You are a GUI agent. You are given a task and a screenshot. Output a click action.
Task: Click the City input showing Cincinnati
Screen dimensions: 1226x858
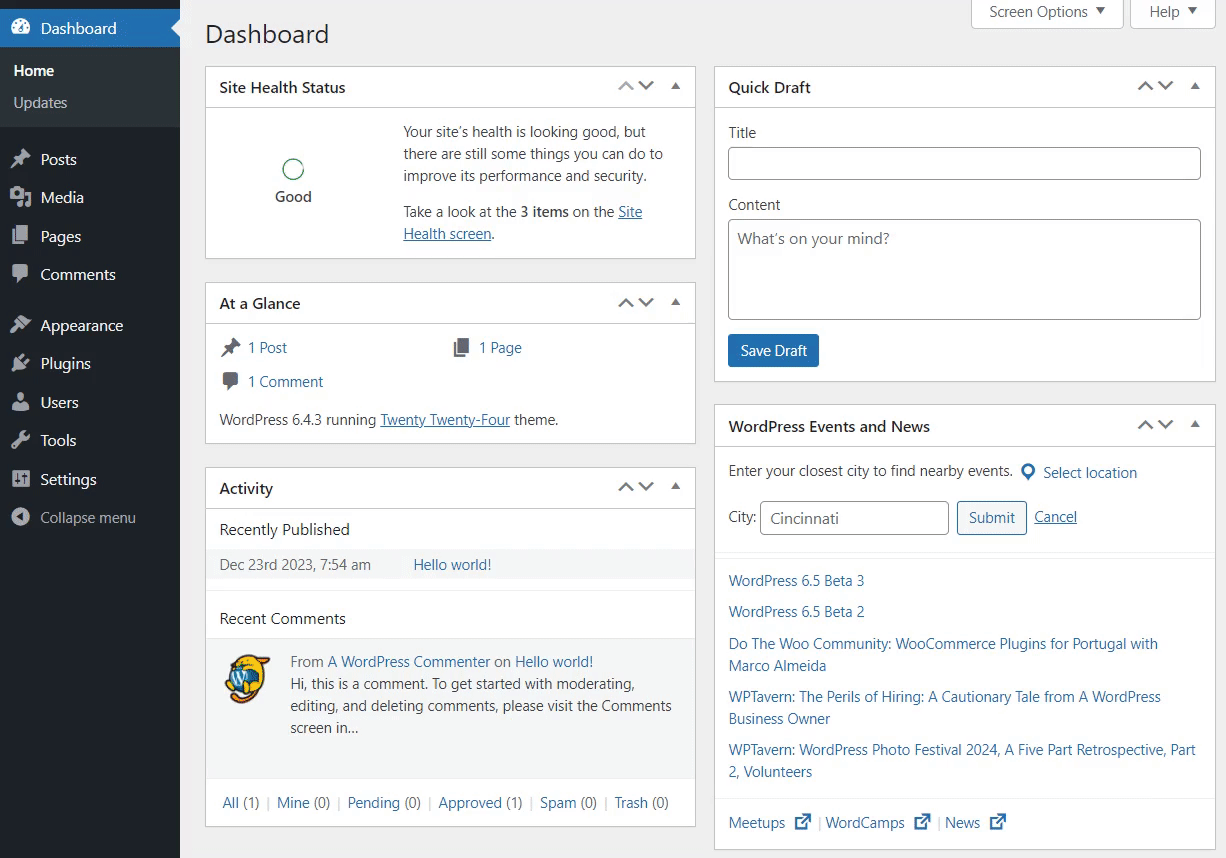[x=854, y=518]
